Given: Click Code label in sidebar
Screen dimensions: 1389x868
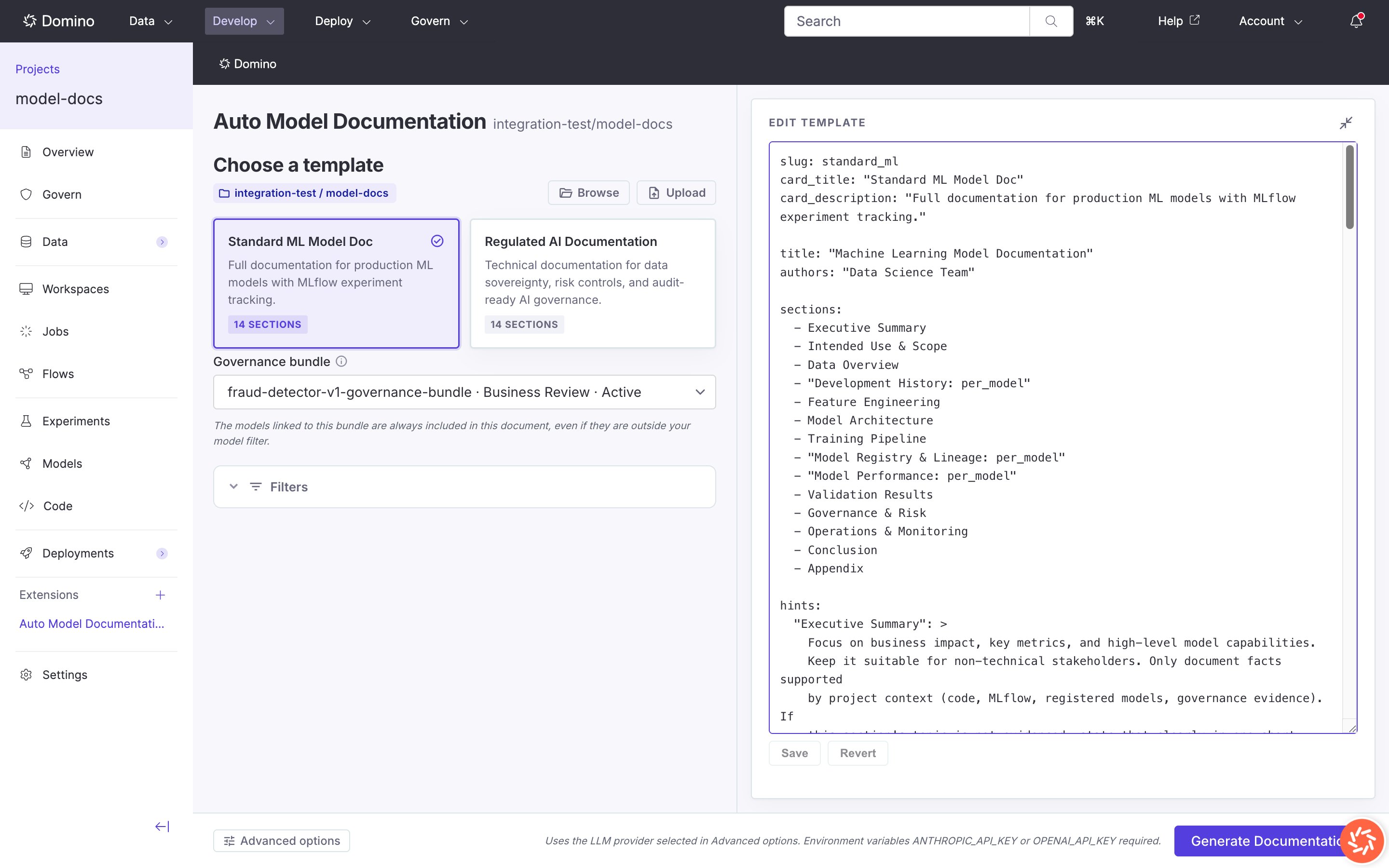Looking at the screenshot, I should pos(58,506).
